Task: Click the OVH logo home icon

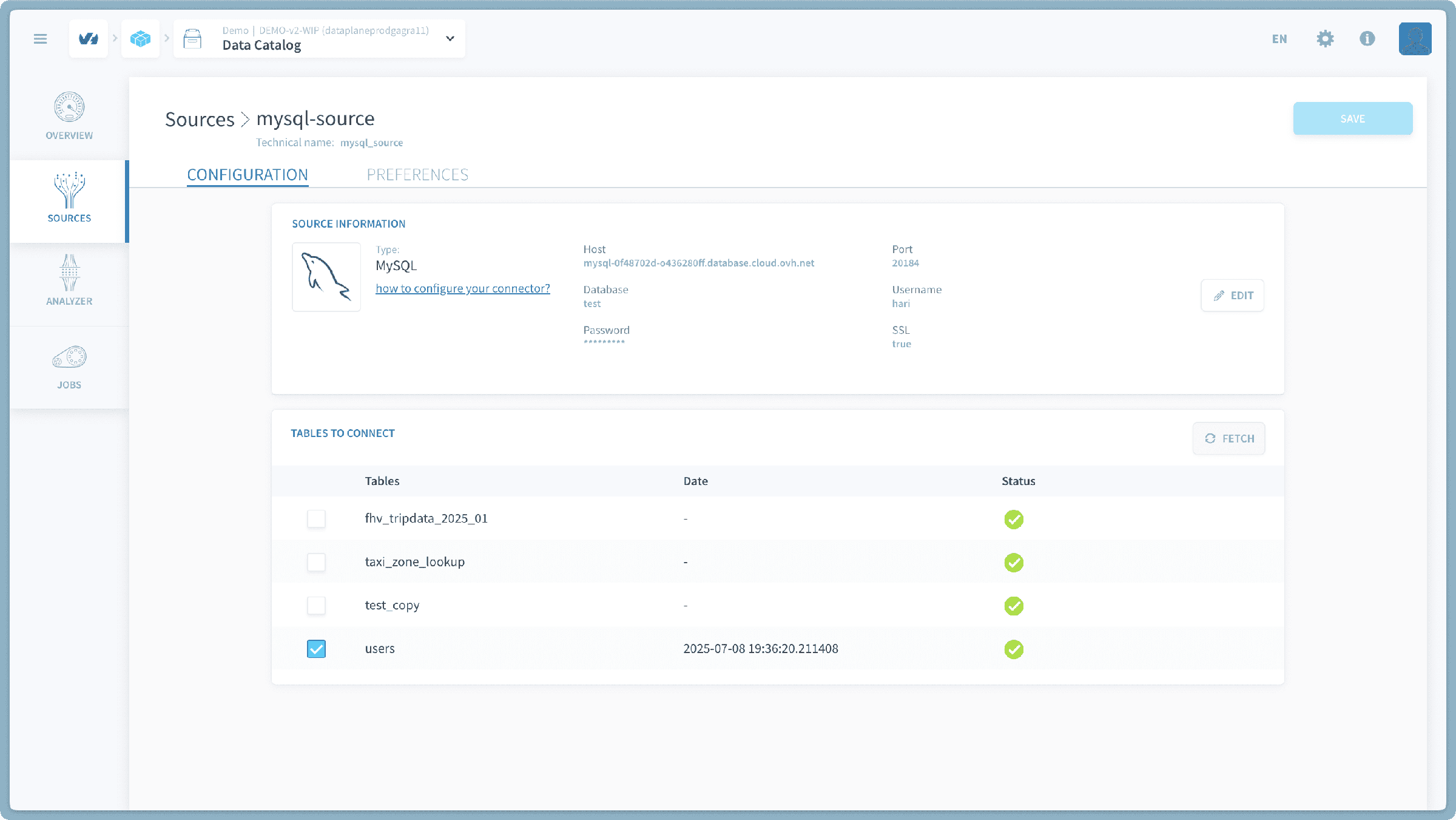Action: pos(89,39)
